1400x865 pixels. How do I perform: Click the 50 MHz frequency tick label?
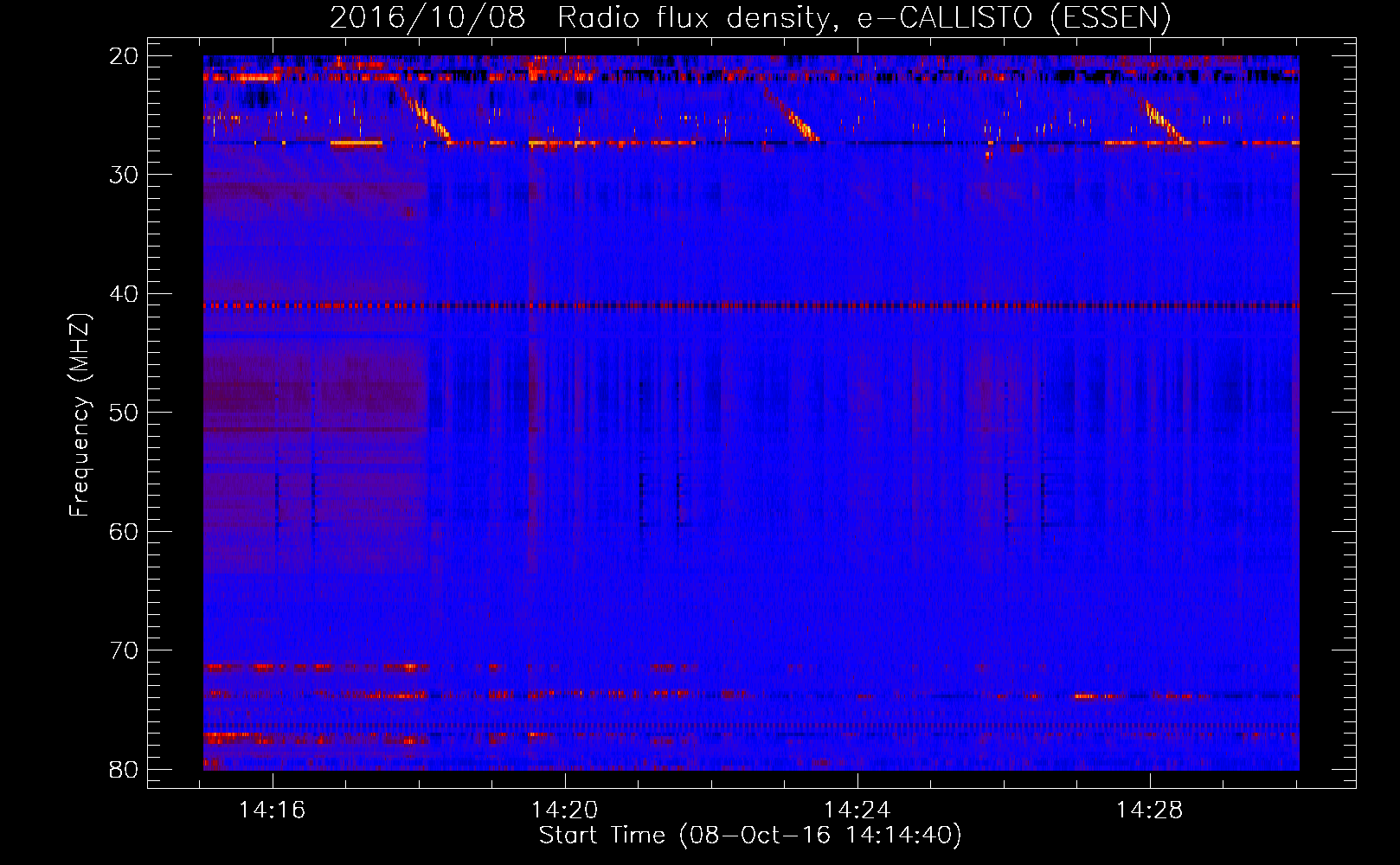tap(124, 413)
